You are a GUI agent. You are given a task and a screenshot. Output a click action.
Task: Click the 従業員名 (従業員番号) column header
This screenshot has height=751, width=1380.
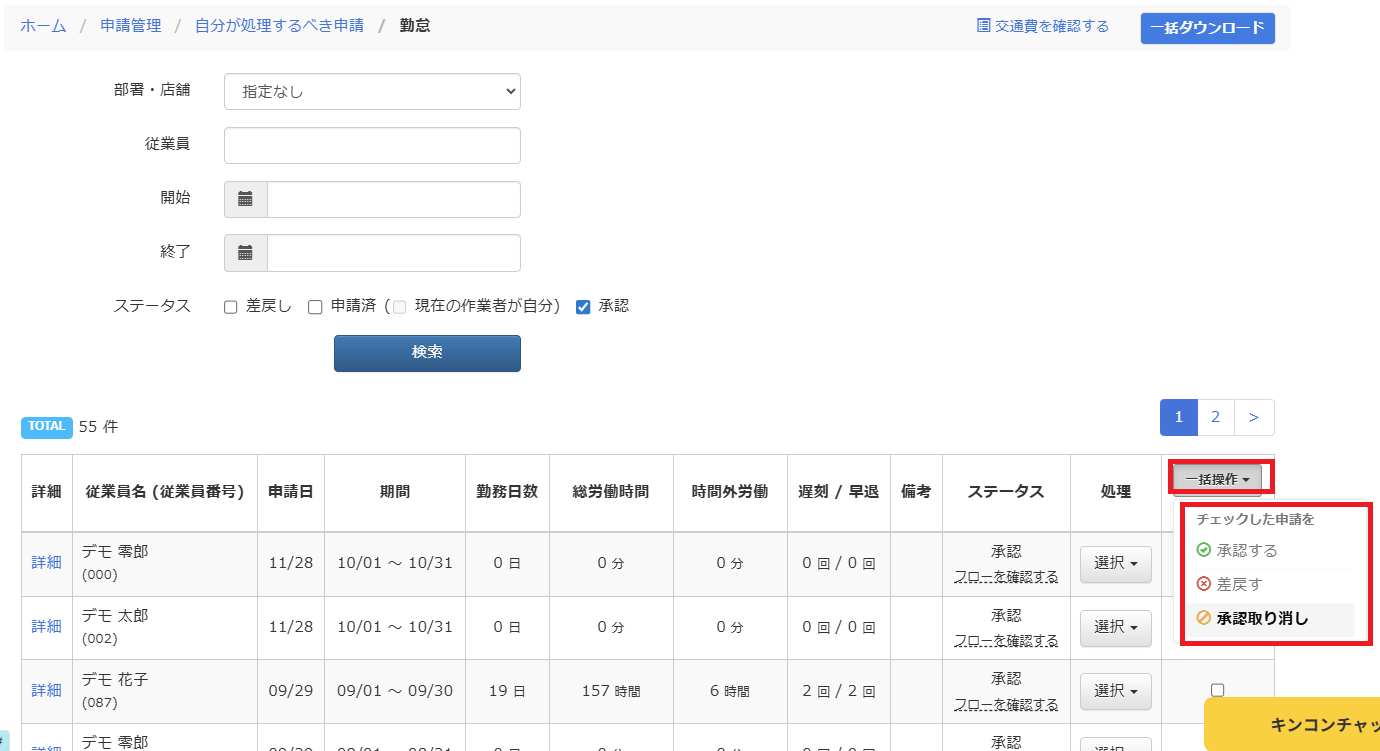[x=165, y=492]
